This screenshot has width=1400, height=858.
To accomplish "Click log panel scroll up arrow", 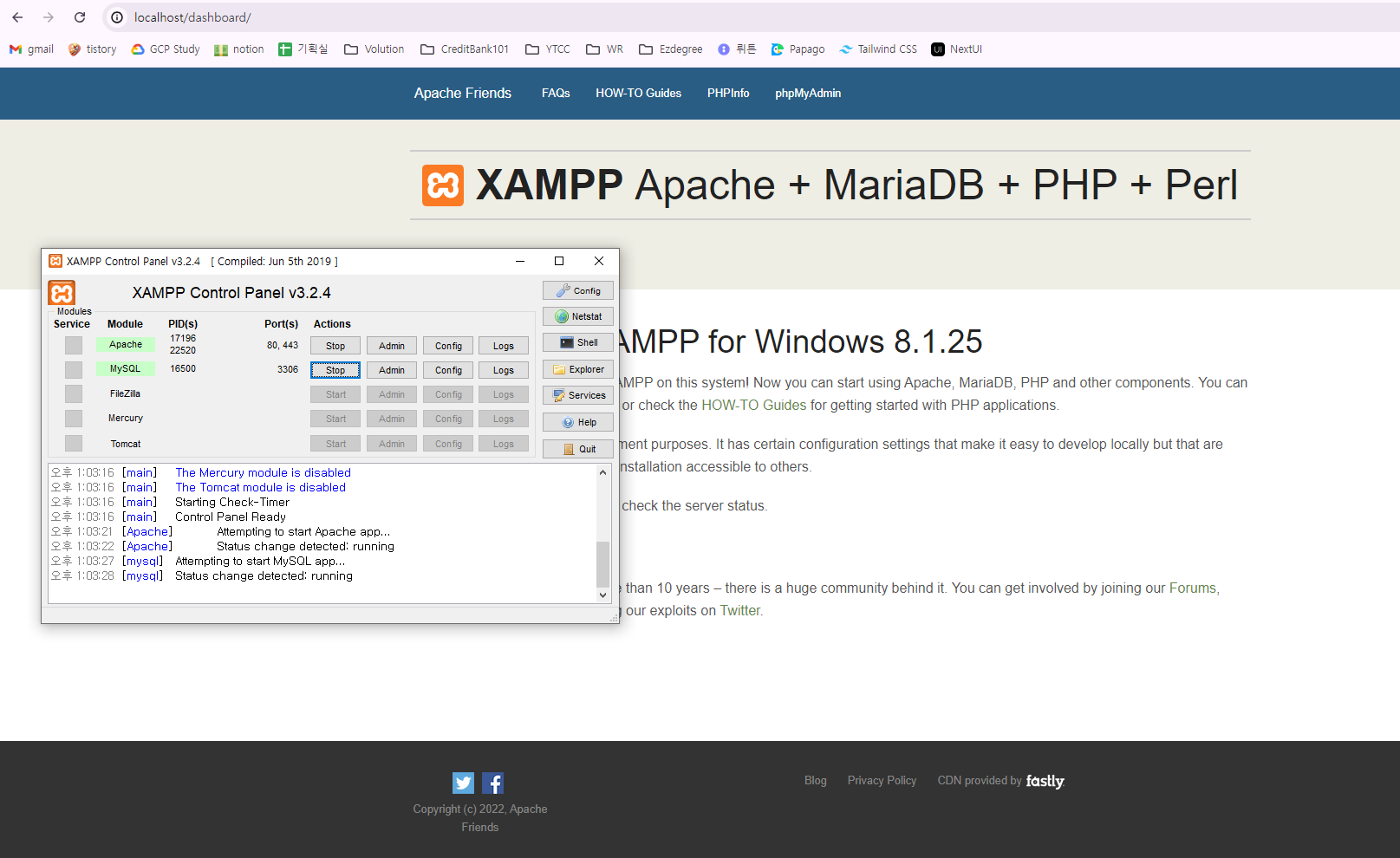I will point(602,472).
